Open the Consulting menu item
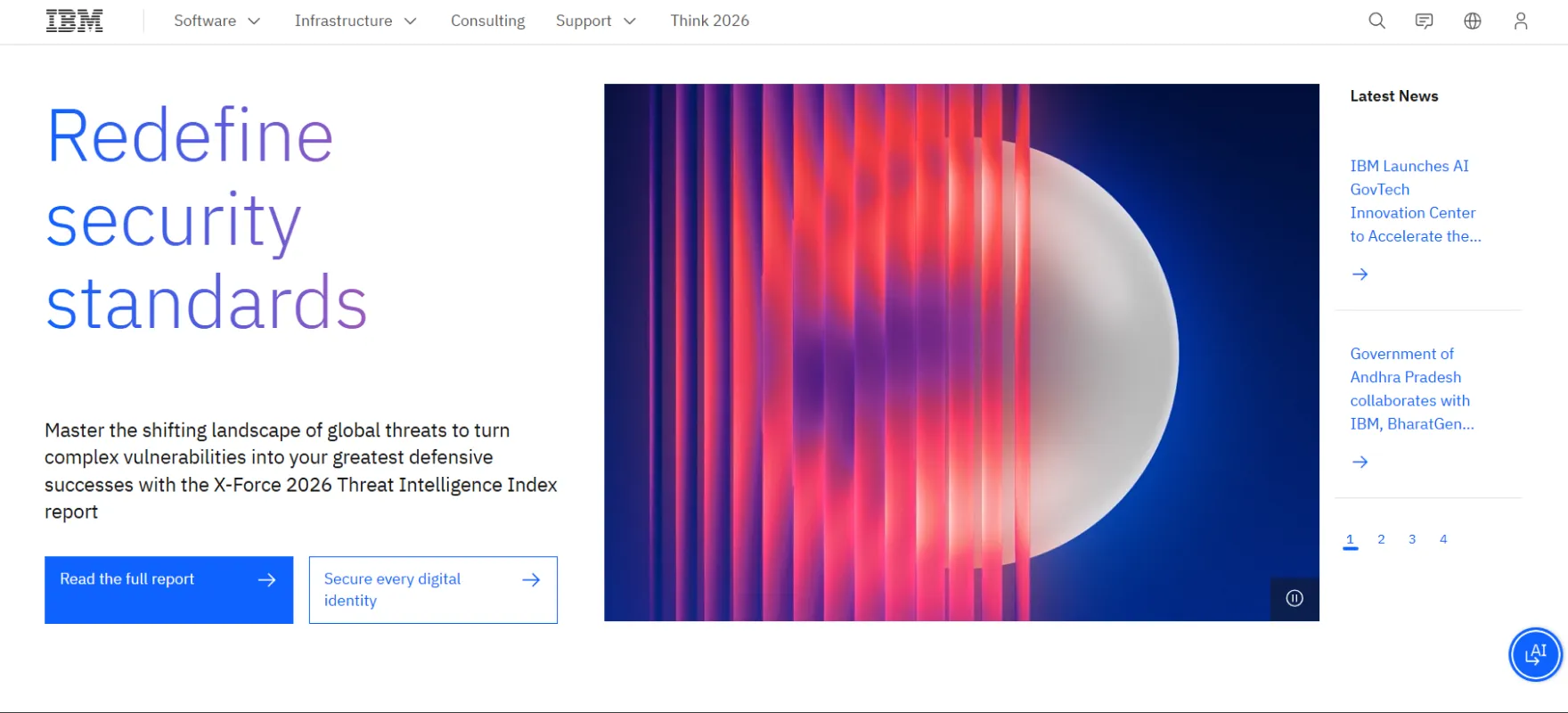This screenshot has height=713, width=1568. click(487, 20)
